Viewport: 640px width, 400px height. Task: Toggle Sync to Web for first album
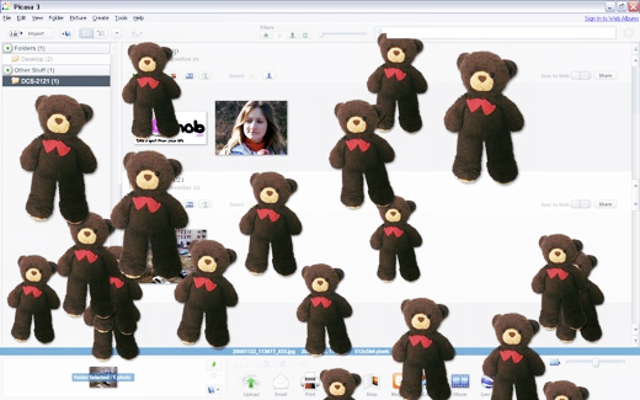(x=580, y=76)
